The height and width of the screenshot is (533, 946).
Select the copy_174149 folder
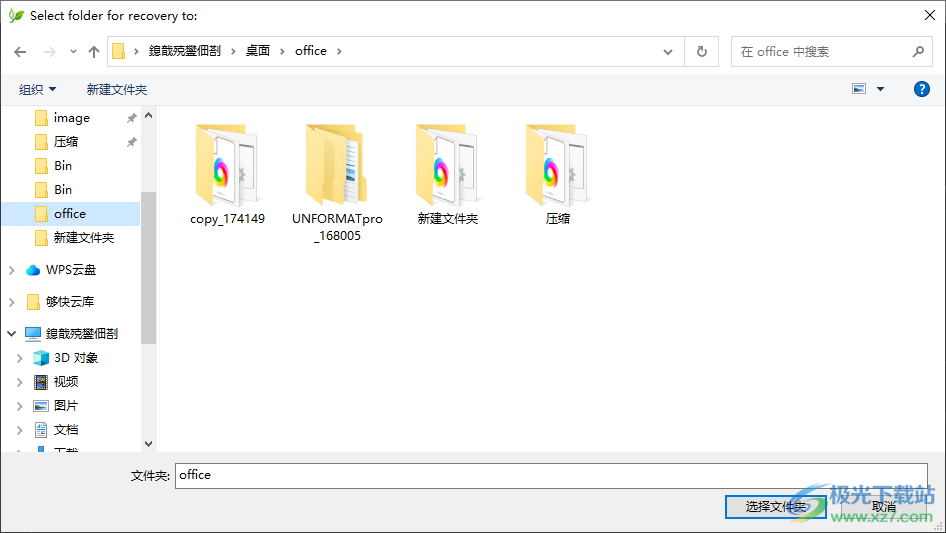[227, 175]
